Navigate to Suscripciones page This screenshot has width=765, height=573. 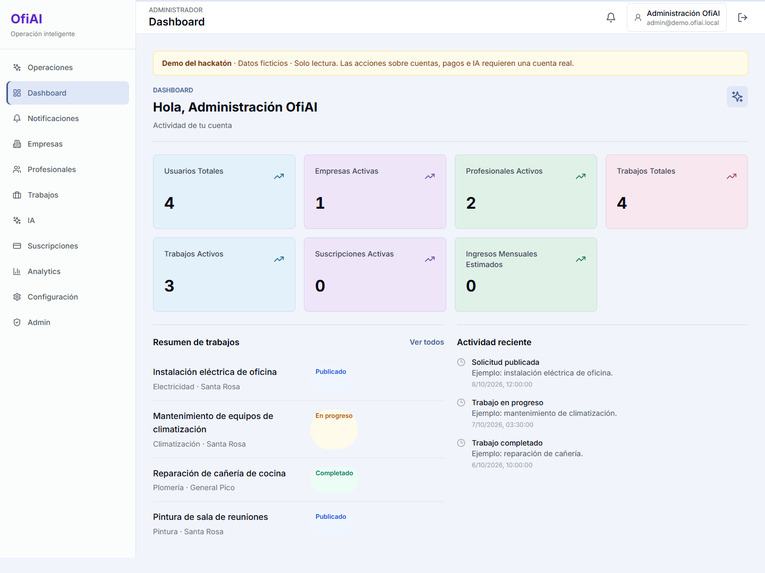point(67,246)
